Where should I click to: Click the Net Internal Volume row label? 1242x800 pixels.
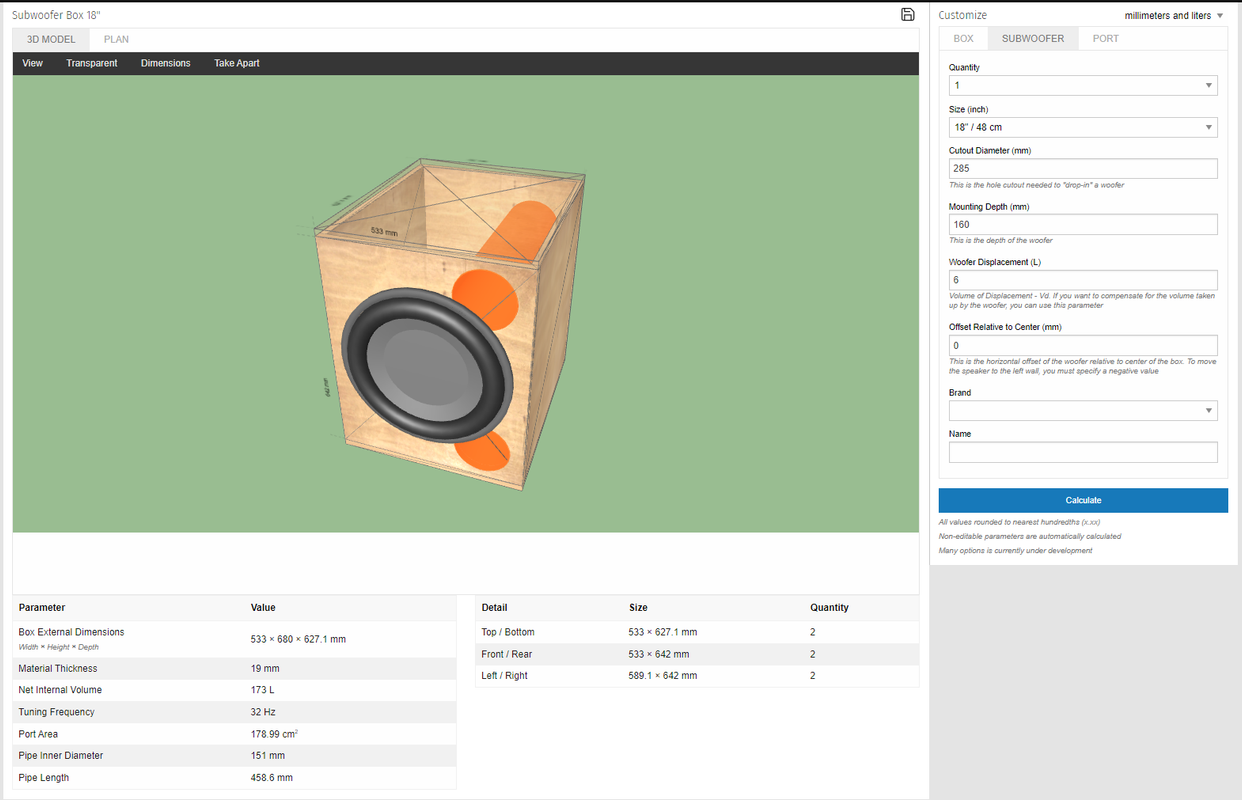point(60,690)
